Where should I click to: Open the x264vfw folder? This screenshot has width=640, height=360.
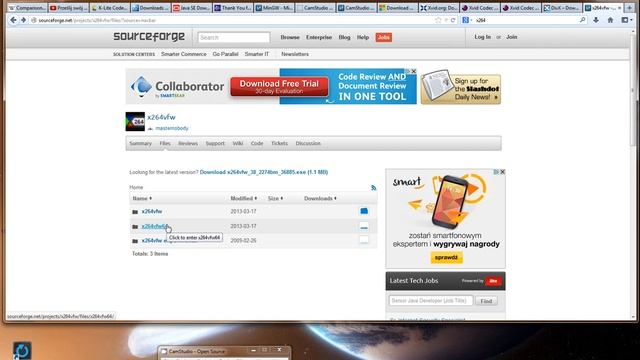click(x=152, y=211)
